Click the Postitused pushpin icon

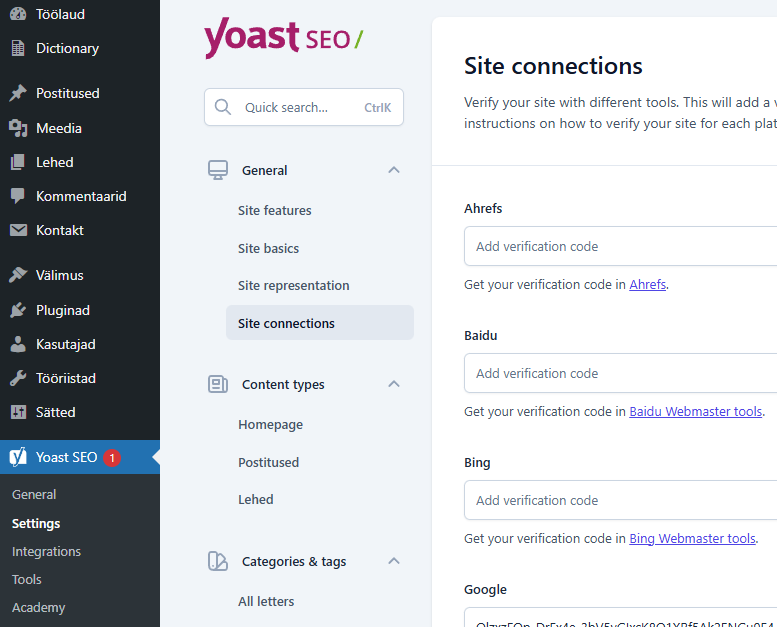[18, 93]
